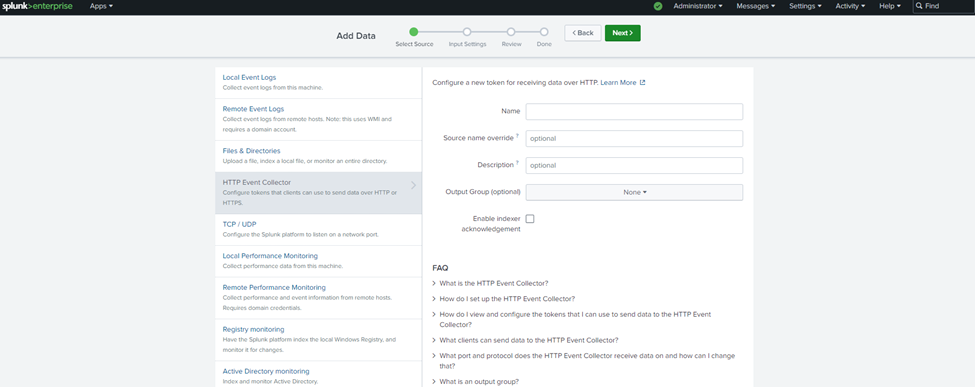Open the Help menu

[x=890, y=6]
